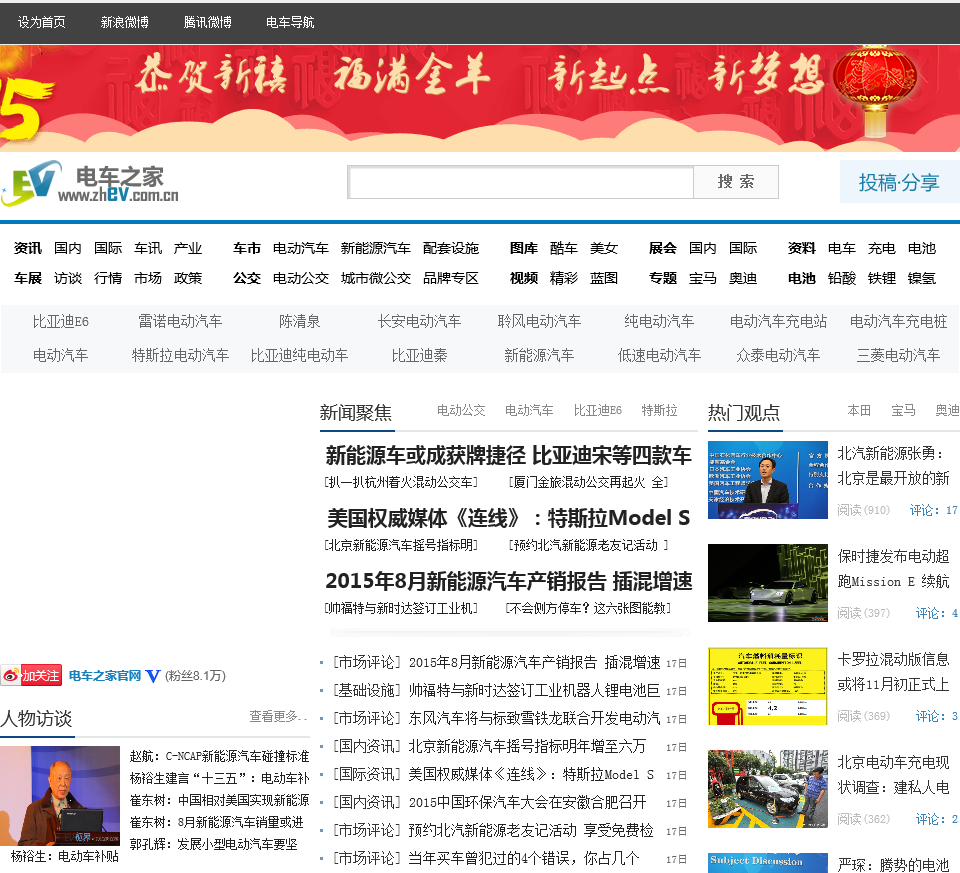Click the 比亚迪E6 hot keyword tag
960x873 pixels.
[61, 321]
